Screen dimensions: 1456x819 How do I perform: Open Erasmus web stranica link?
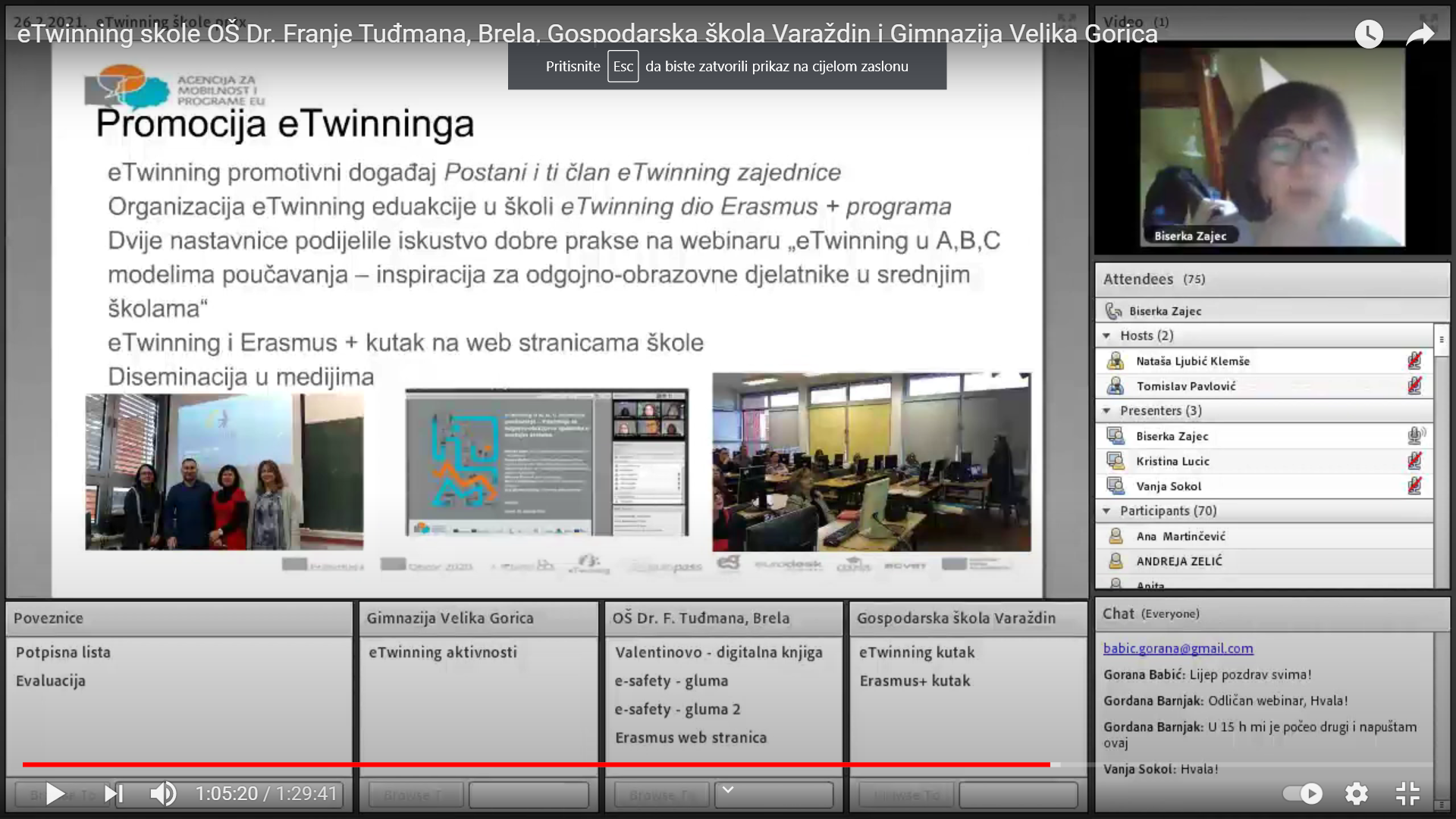[691, 737]
